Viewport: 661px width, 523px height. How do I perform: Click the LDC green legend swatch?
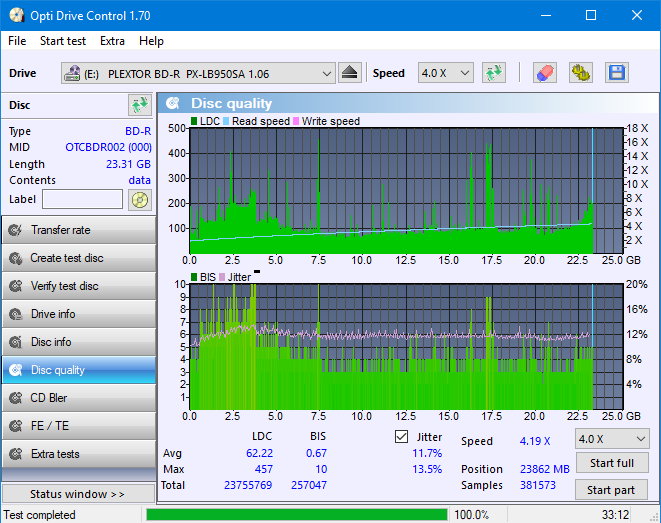pos(194,121)
